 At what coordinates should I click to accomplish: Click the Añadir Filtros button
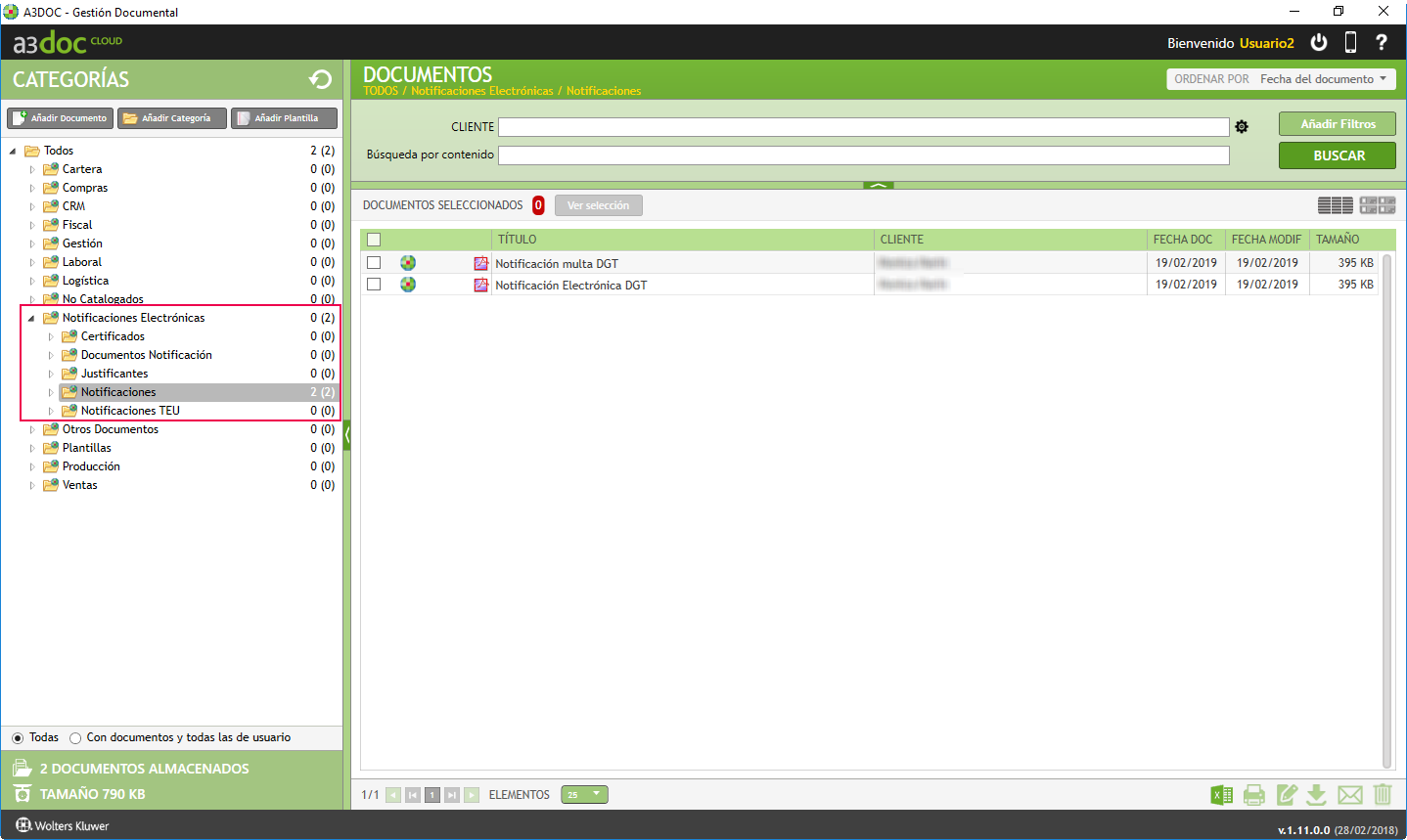1338,124
